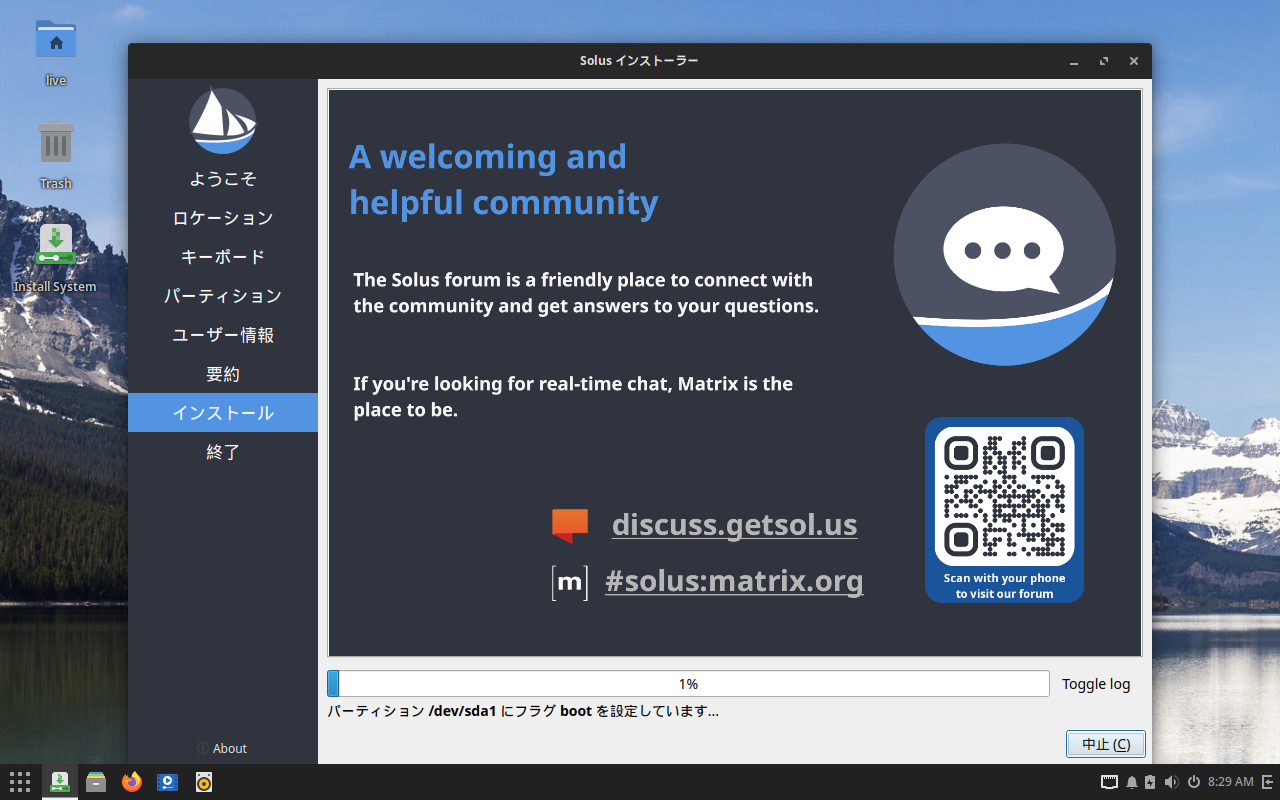The height and width of the screenshot is (800, 1280).
Task: Open the live home folder on the desktop
Action: 56,53
